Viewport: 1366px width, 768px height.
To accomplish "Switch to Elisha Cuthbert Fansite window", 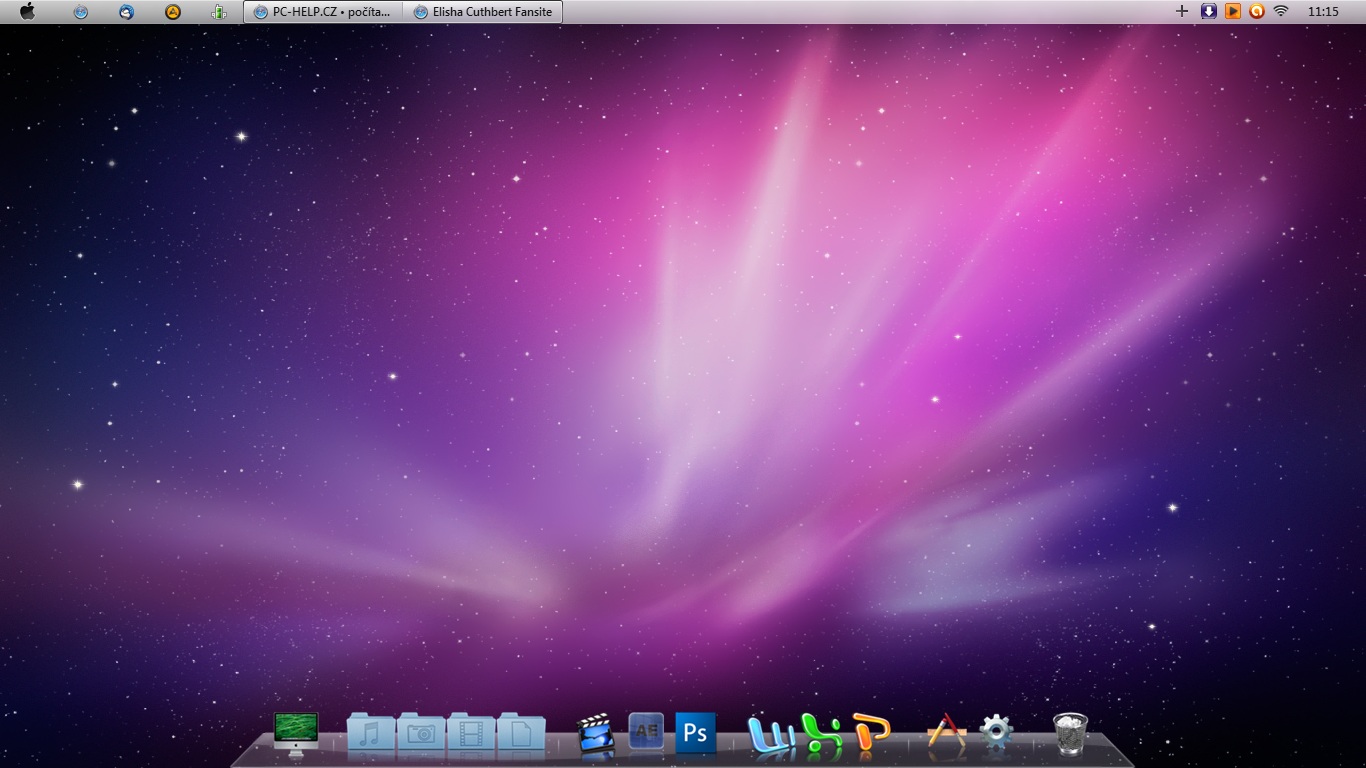I will [482, 12].
